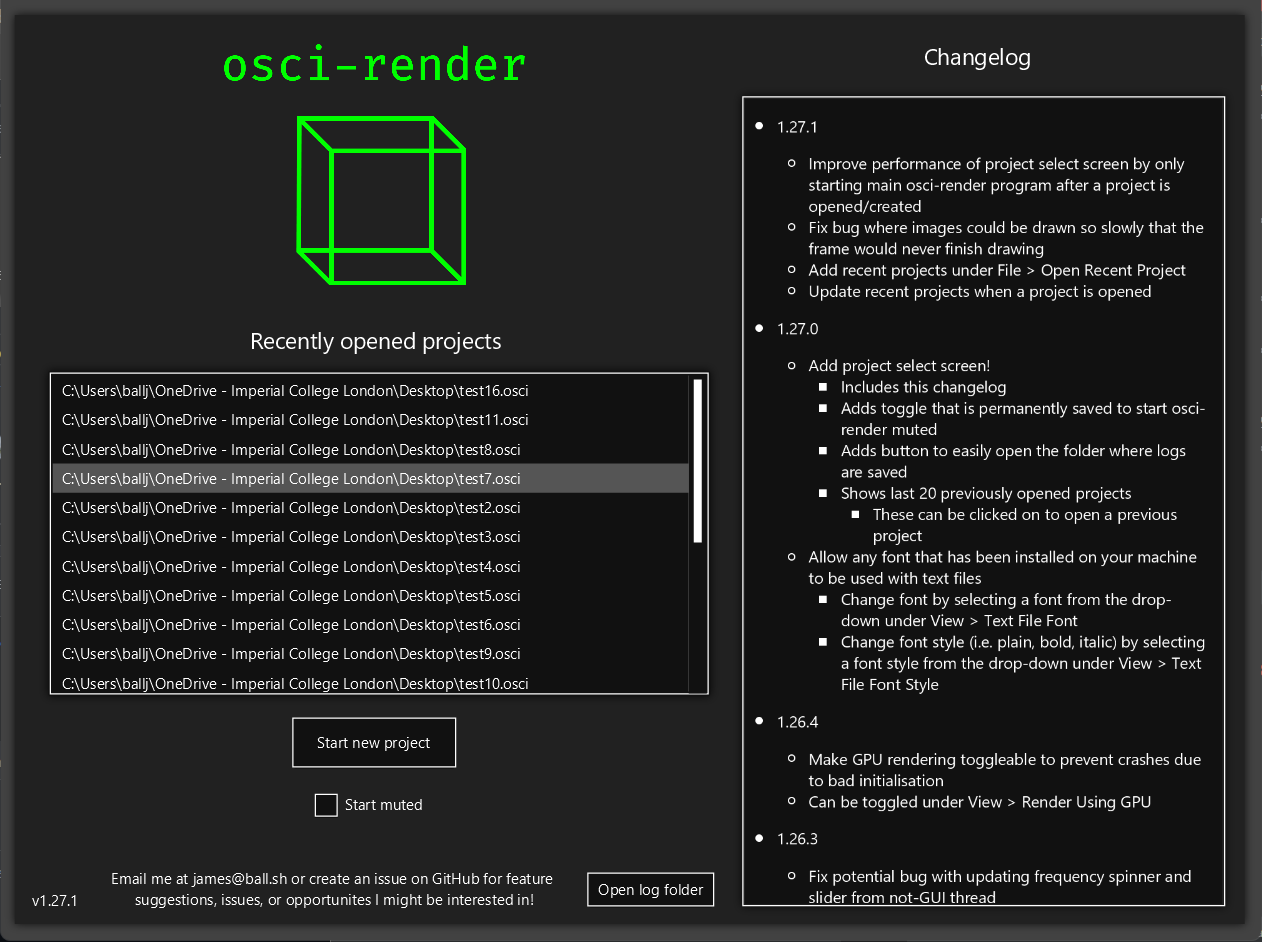1262x942 pixels.
Task: Choose test4.osci from recent projects
Action: coord(291,567)
